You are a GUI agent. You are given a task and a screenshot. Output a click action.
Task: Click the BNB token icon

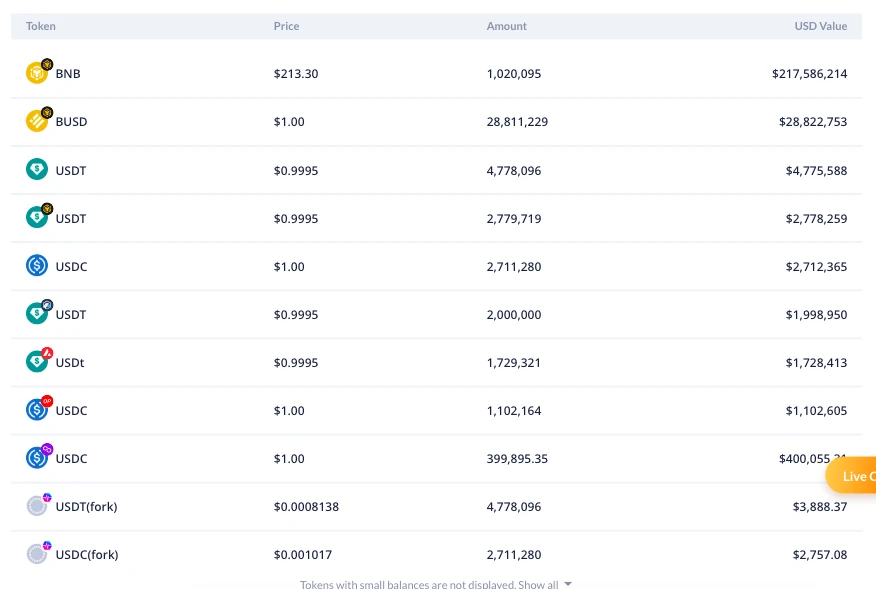[x=37, y=73]
